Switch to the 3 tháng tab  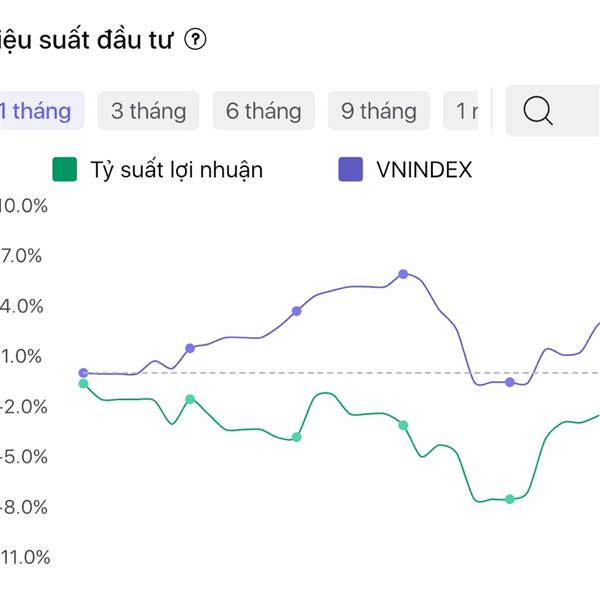click(148, 110)
